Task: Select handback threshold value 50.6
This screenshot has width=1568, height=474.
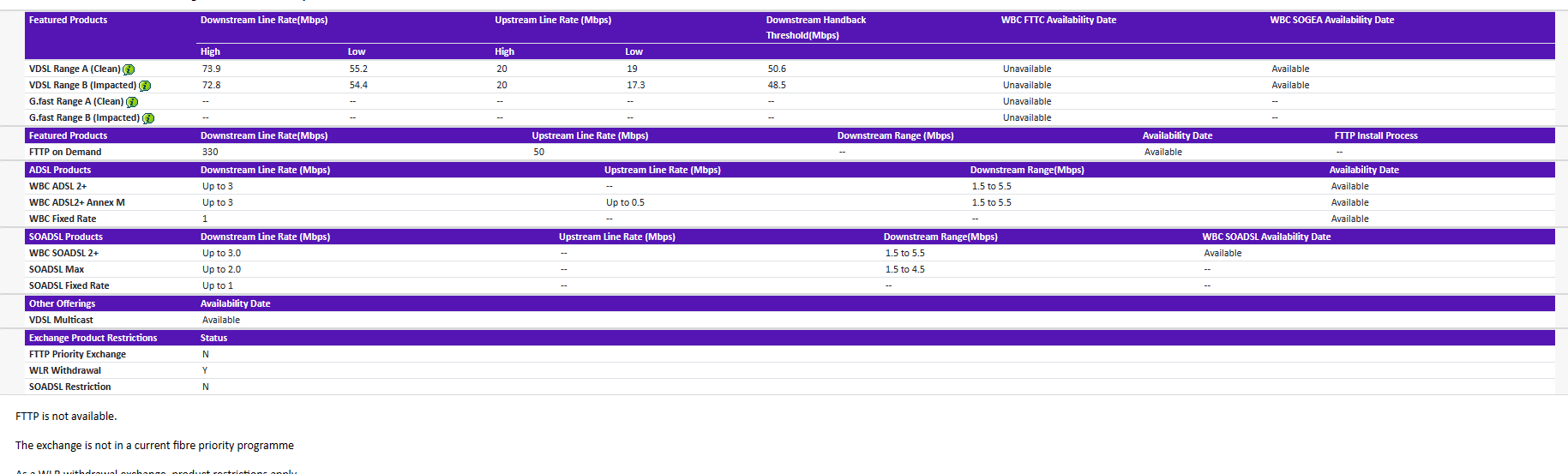Action: (777, 69)
